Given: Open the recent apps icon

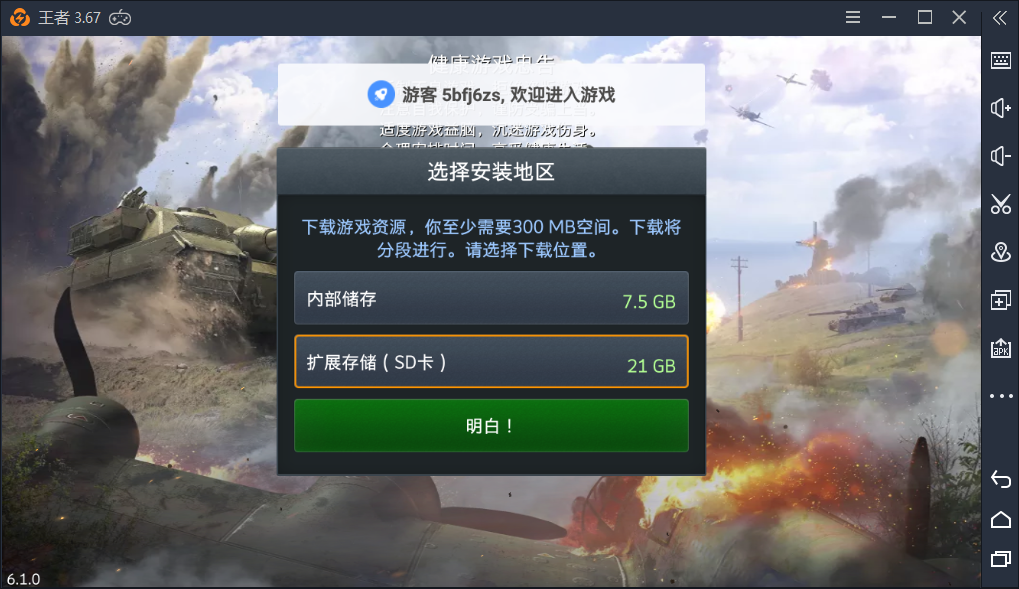Looking at the screenshot, I should [x=1001, y=559].
